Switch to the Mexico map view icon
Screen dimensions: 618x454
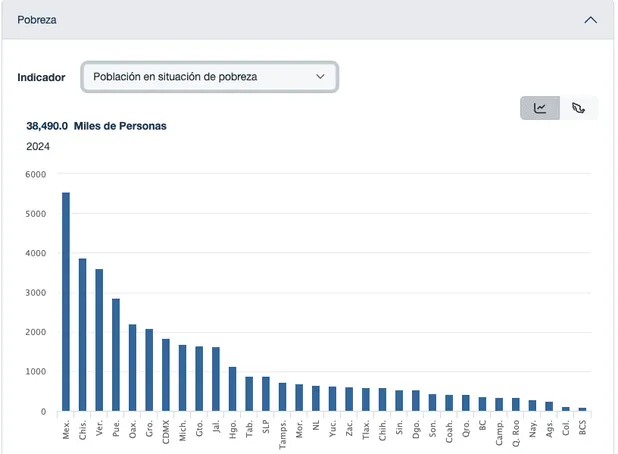pos(578,108)
